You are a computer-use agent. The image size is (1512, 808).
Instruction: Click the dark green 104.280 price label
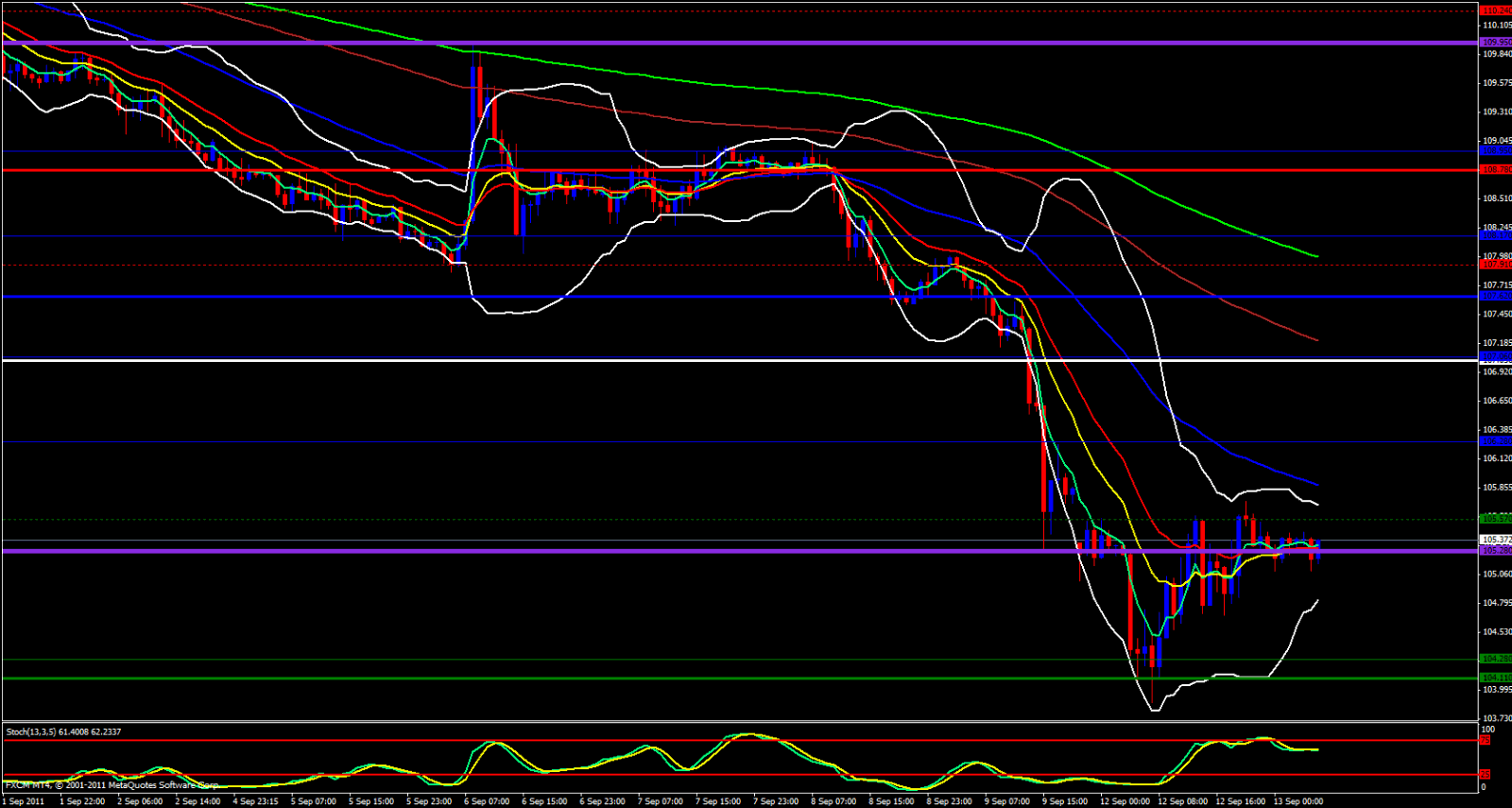click(1495, 659)
